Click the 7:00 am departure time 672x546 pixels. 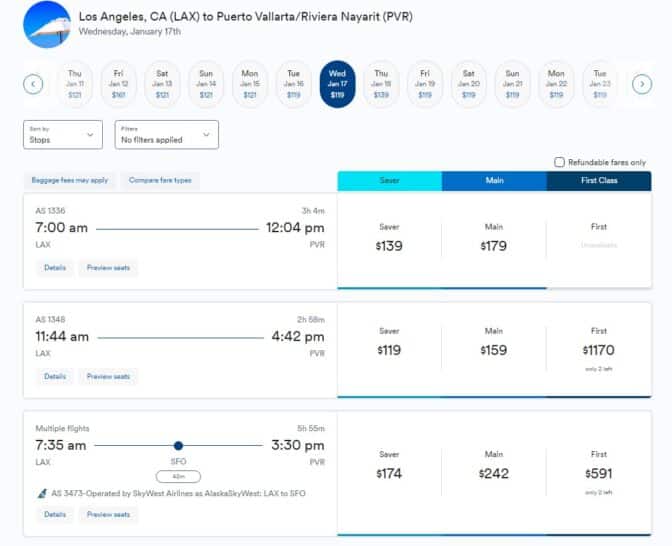pos(61,228)
